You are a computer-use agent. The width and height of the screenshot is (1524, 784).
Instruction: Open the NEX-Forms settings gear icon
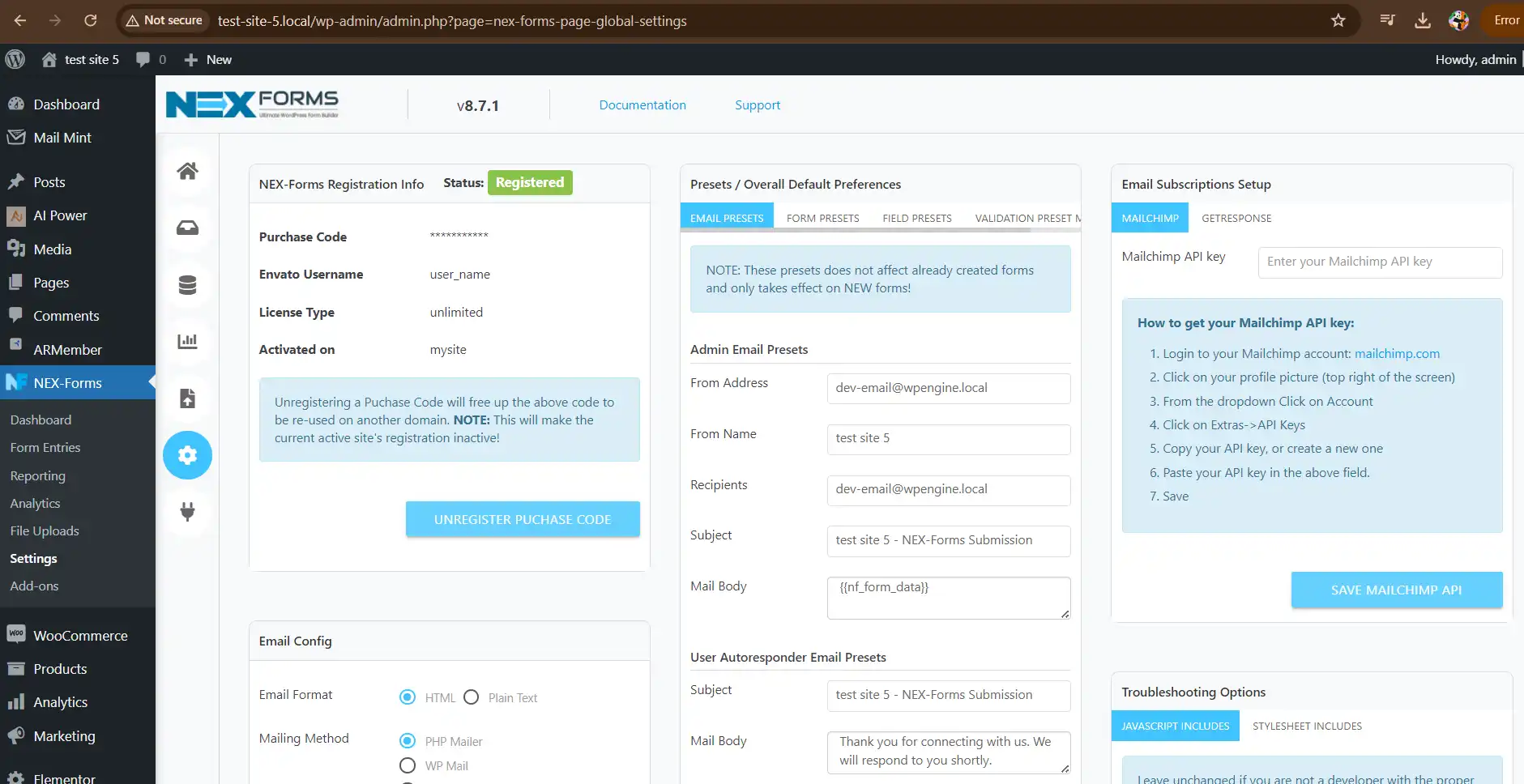pyautogui.click(x=187, y=455)
